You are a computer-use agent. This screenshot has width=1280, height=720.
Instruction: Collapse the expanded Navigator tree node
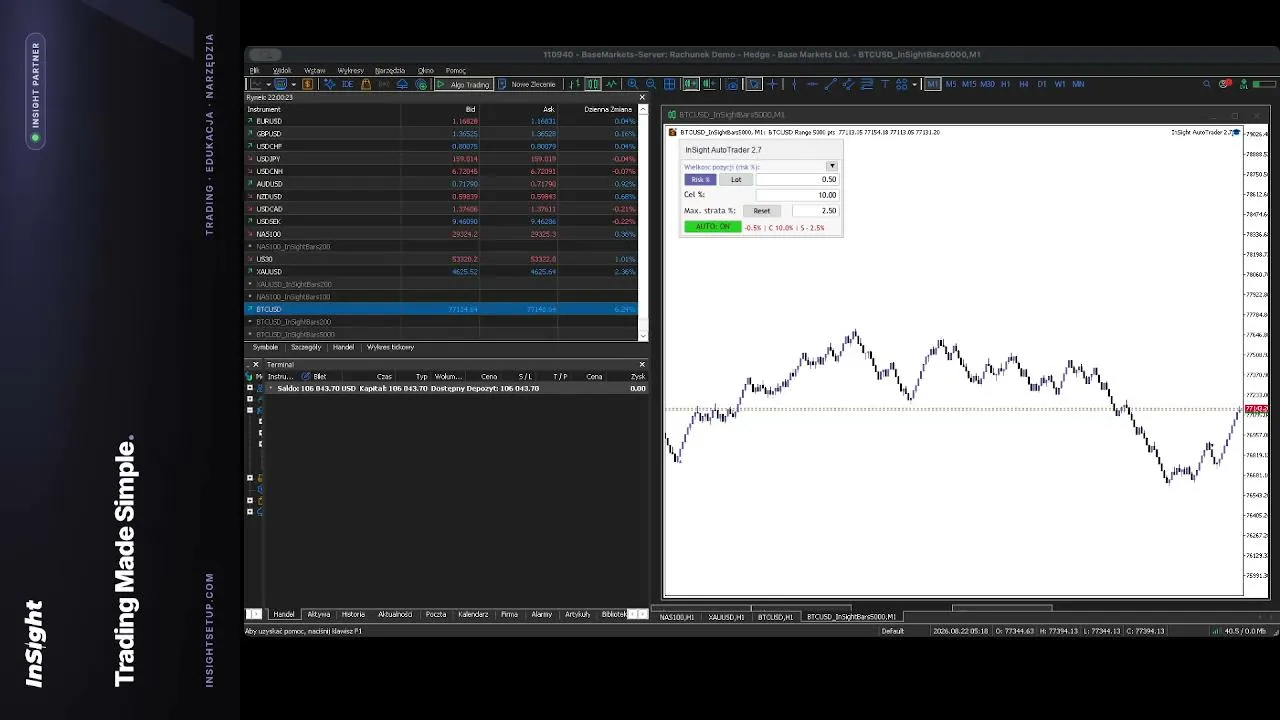pyautogui.click(x=250, y=410)
